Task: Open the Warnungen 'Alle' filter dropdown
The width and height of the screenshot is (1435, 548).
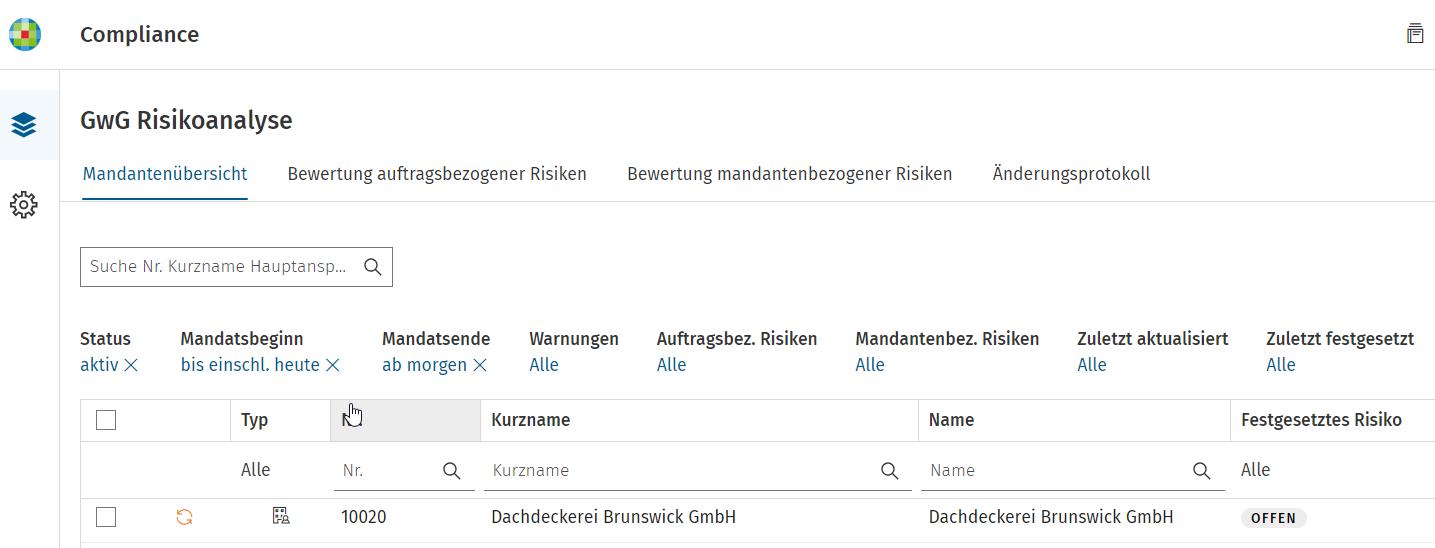Action: click(x=544, y=365)
